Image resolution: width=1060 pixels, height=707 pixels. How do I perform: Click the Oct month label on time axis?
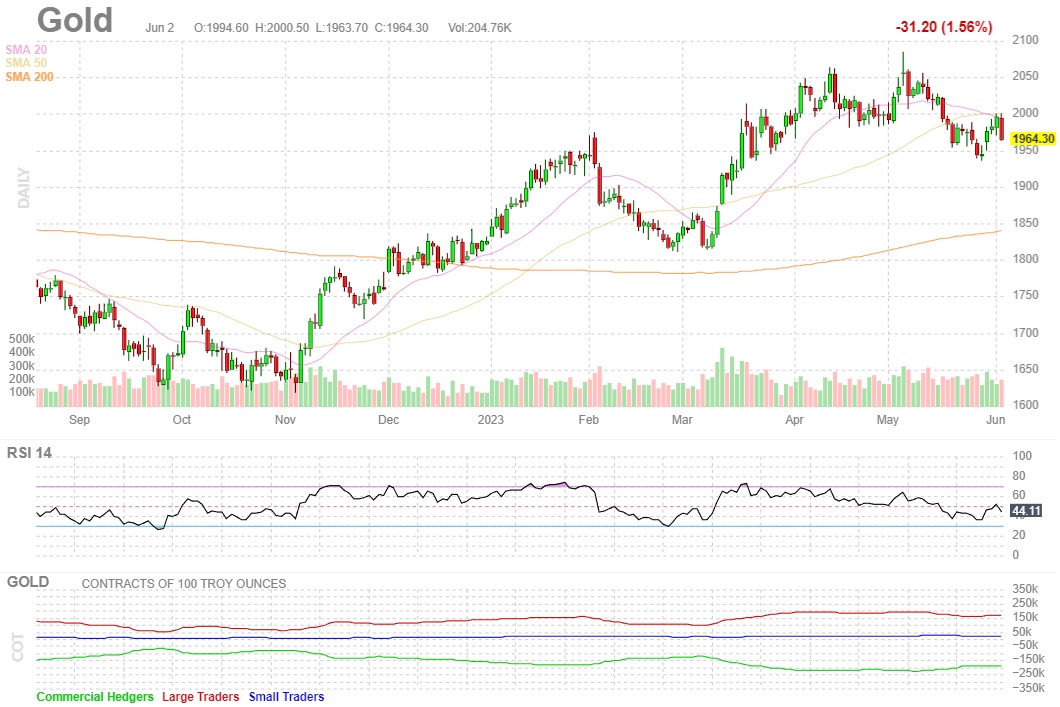pyautogui.click(x=182, y=420)
